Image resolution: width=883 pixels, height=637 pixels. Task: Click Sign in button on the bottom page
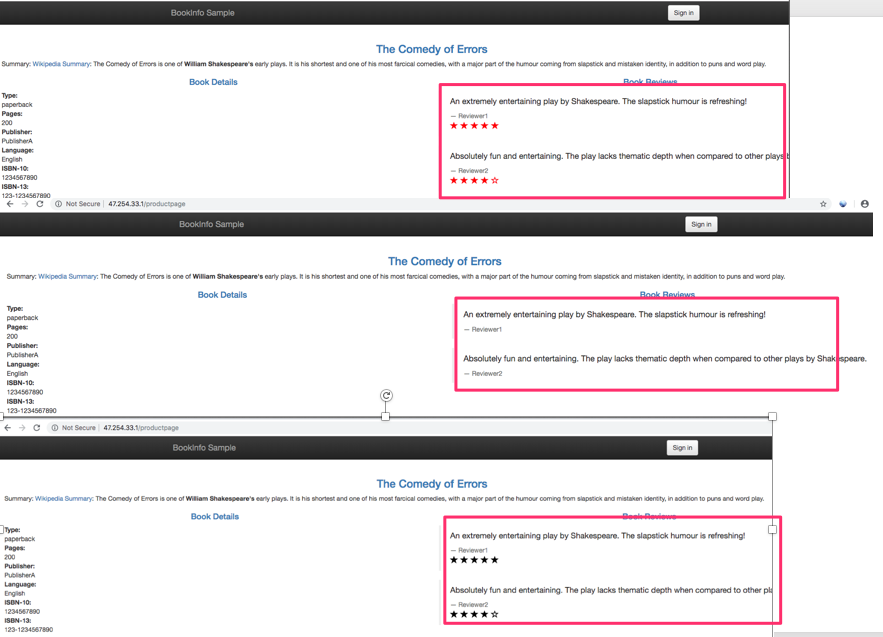[x=682, y=448]
